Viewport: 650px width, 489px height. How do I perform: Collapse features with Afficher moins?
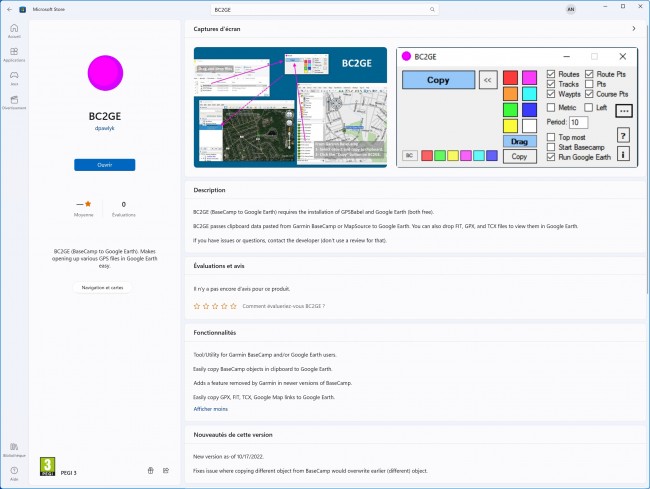211,409
